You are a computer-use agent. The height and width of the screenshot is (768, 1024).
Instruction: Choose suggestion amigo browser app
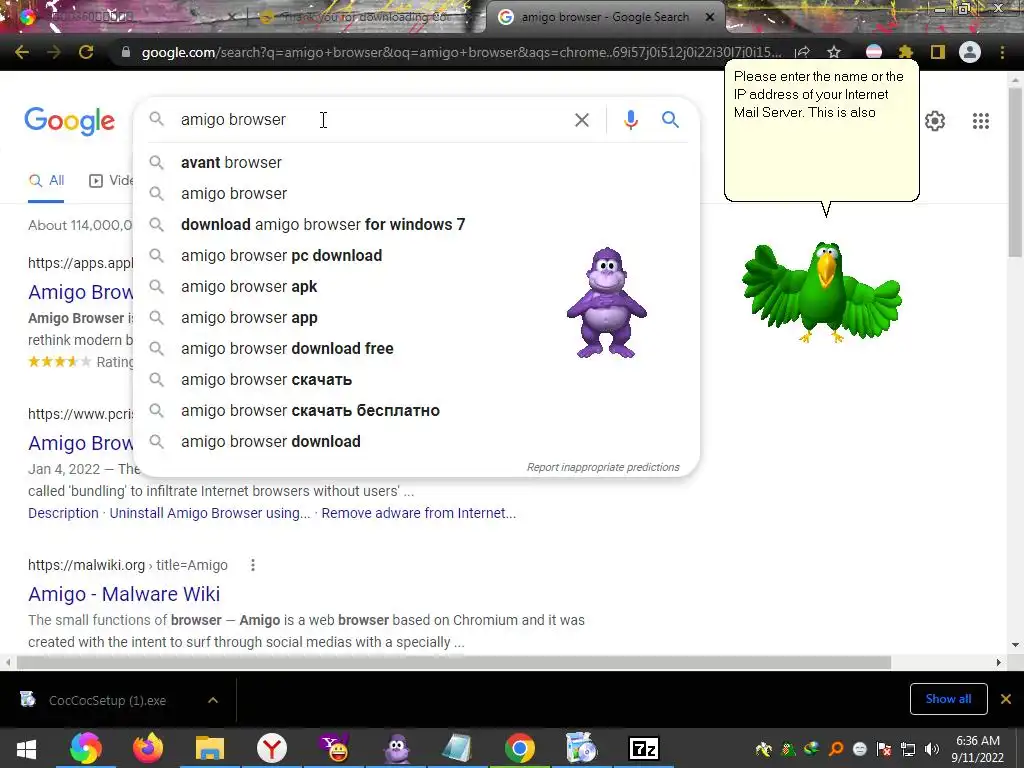tap(416, 317)
